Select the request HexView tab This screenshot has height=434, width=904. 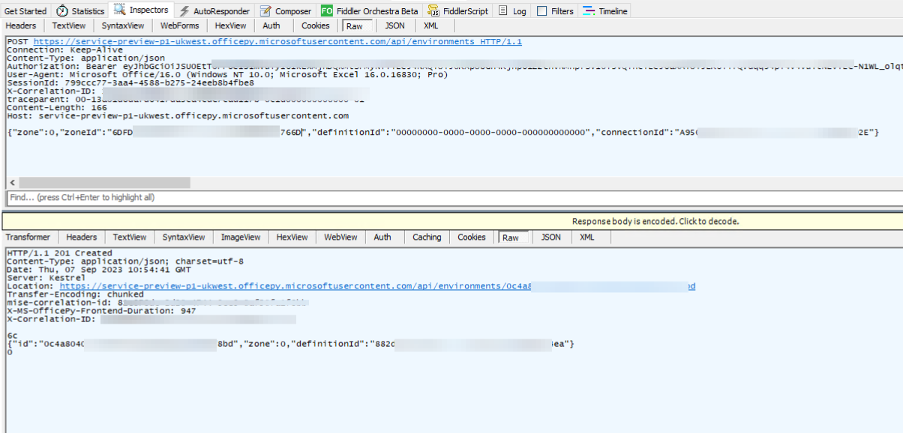(x=231, y=26)
